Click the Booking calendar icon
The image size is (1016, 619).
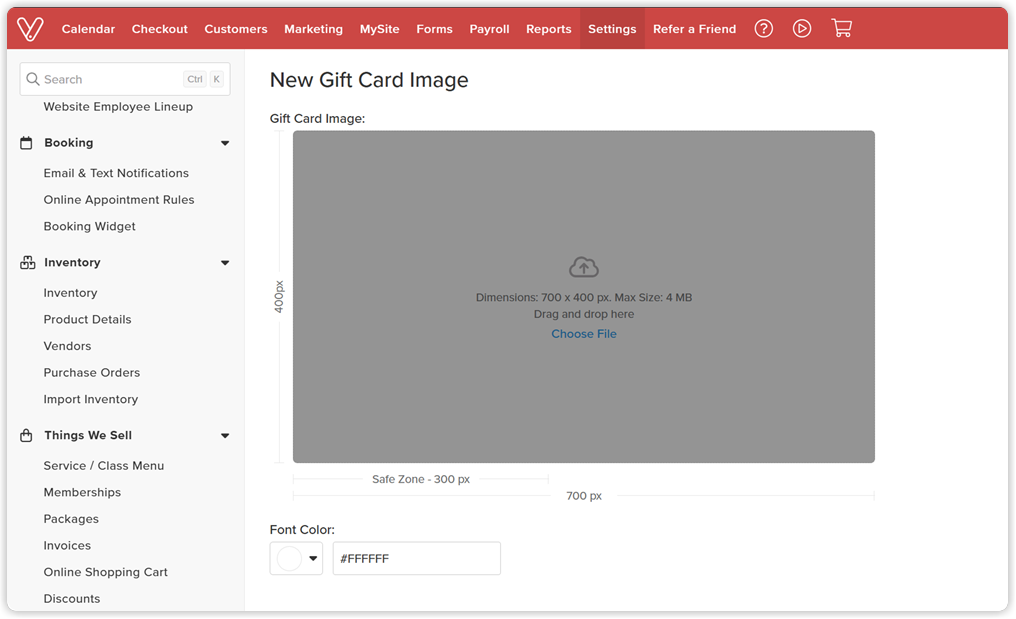(26, 143)
